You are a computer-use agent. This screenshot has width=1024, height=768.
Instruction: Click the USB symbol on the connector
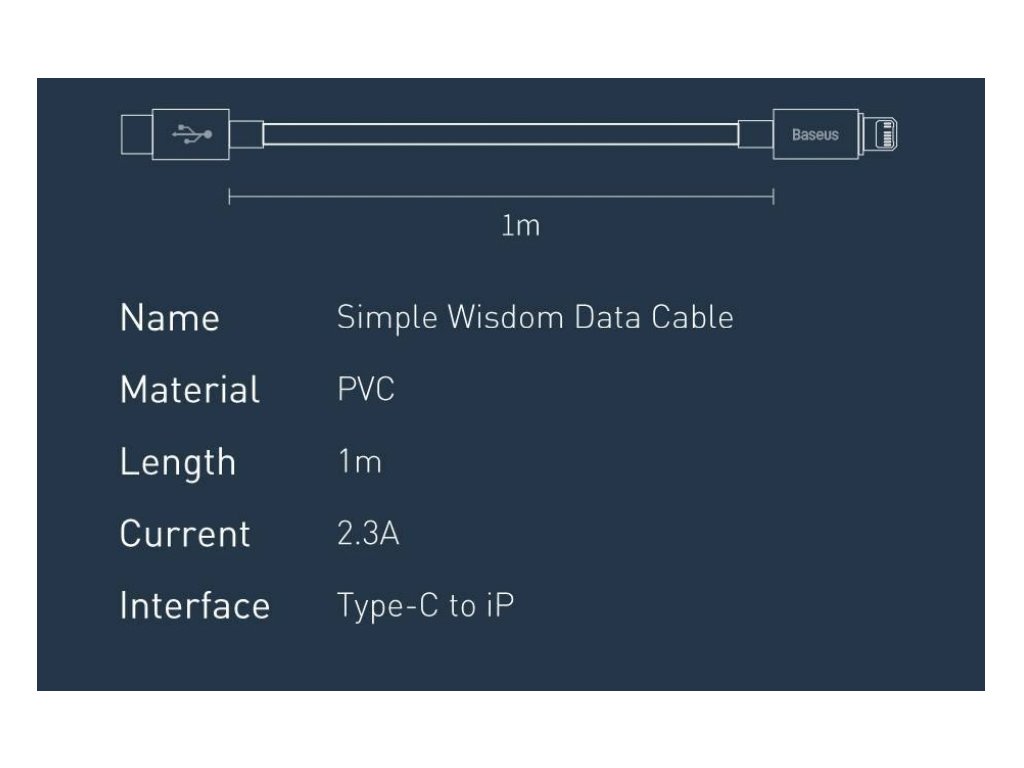191,135
